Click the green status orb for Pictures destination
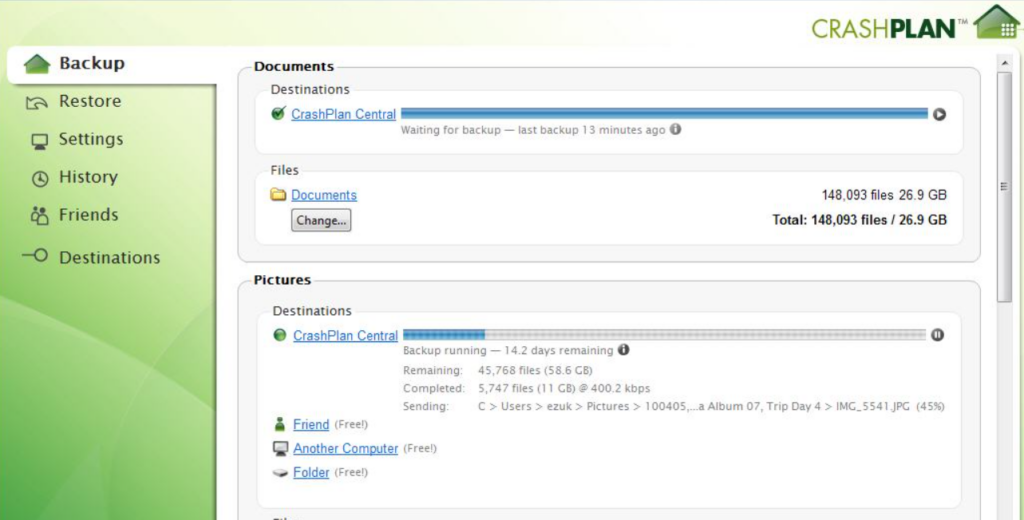The image size is (1024, 520). (x=280, y=335)
